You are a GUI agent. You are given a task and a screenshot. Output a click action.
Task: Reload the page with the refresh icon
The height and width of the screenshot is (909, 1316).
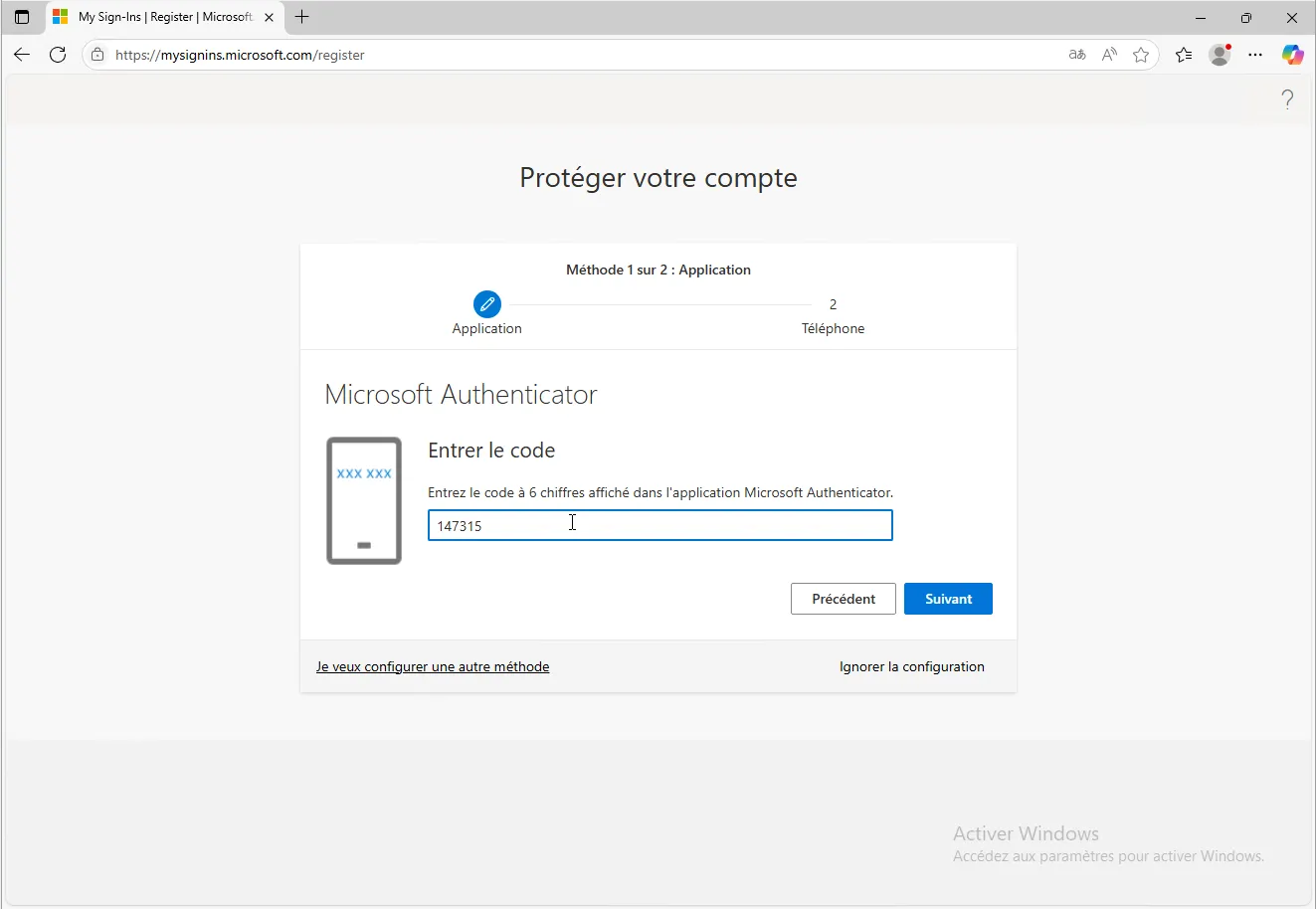point(58,55)
